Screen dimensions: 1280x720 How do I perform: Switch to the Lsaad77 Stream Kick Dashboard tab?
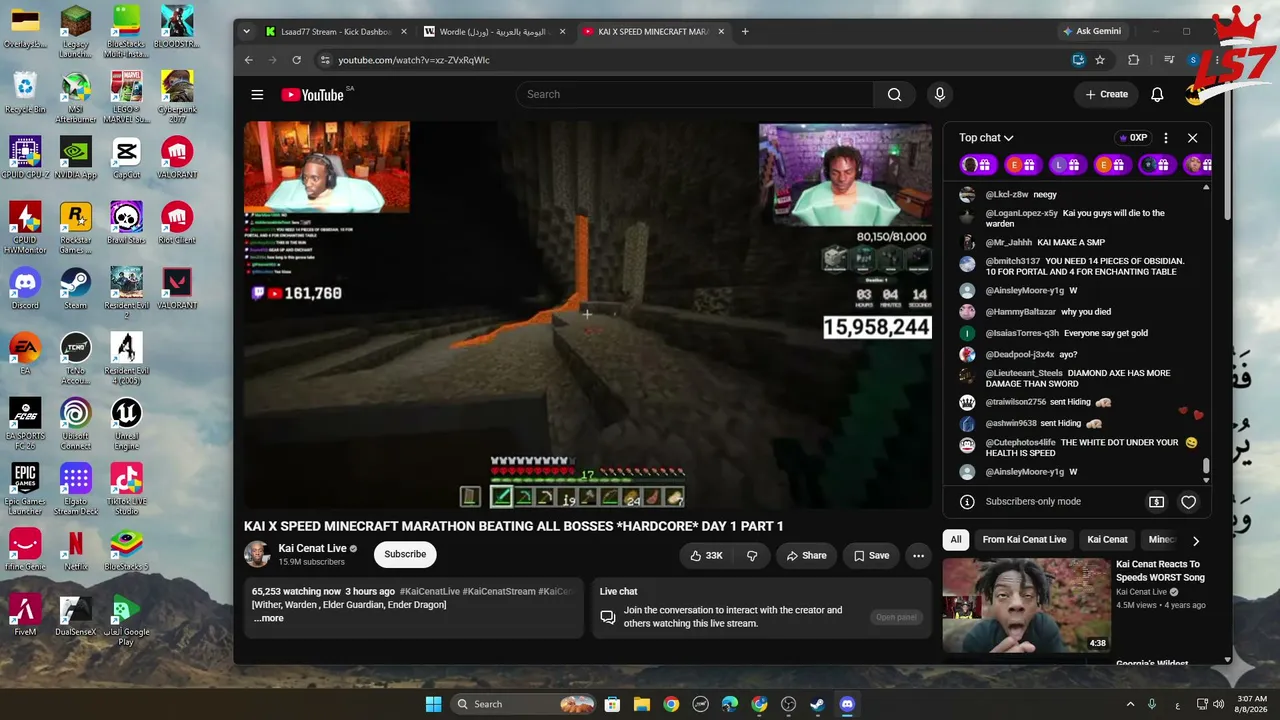336,31
